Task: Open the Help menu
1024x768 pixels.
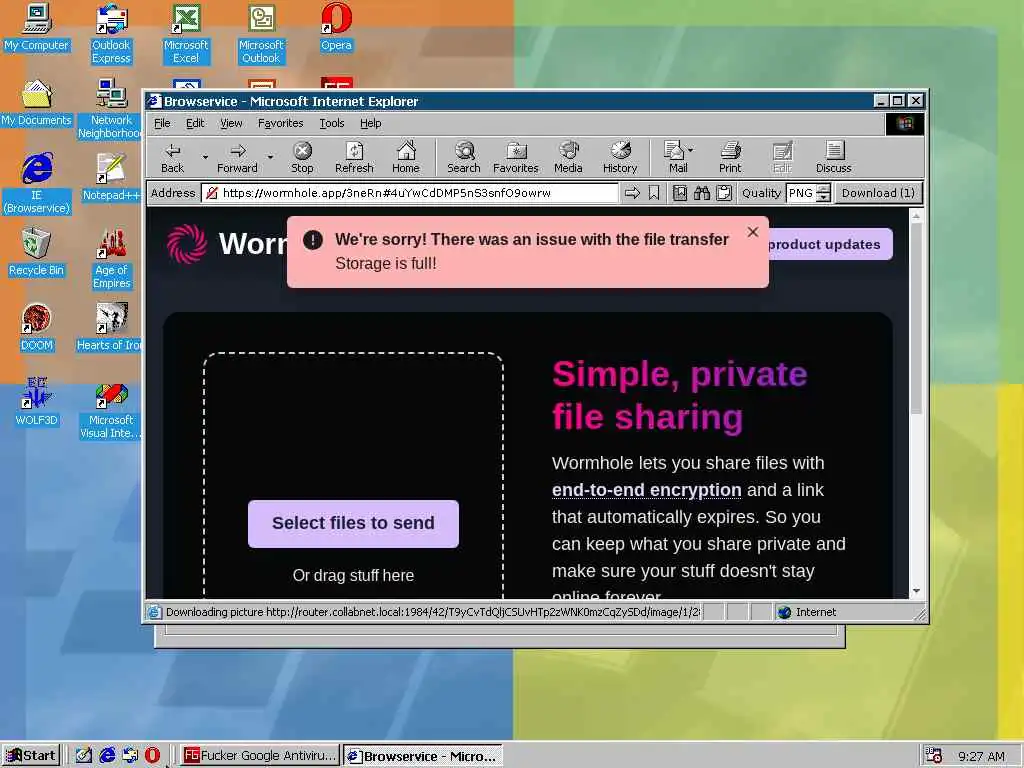Action: 370,123
